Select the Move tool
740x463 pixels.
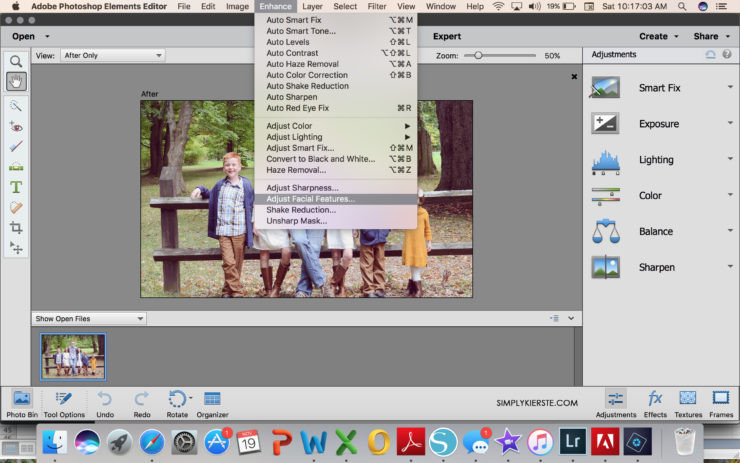pyautogui.click(x=16, y=248)
